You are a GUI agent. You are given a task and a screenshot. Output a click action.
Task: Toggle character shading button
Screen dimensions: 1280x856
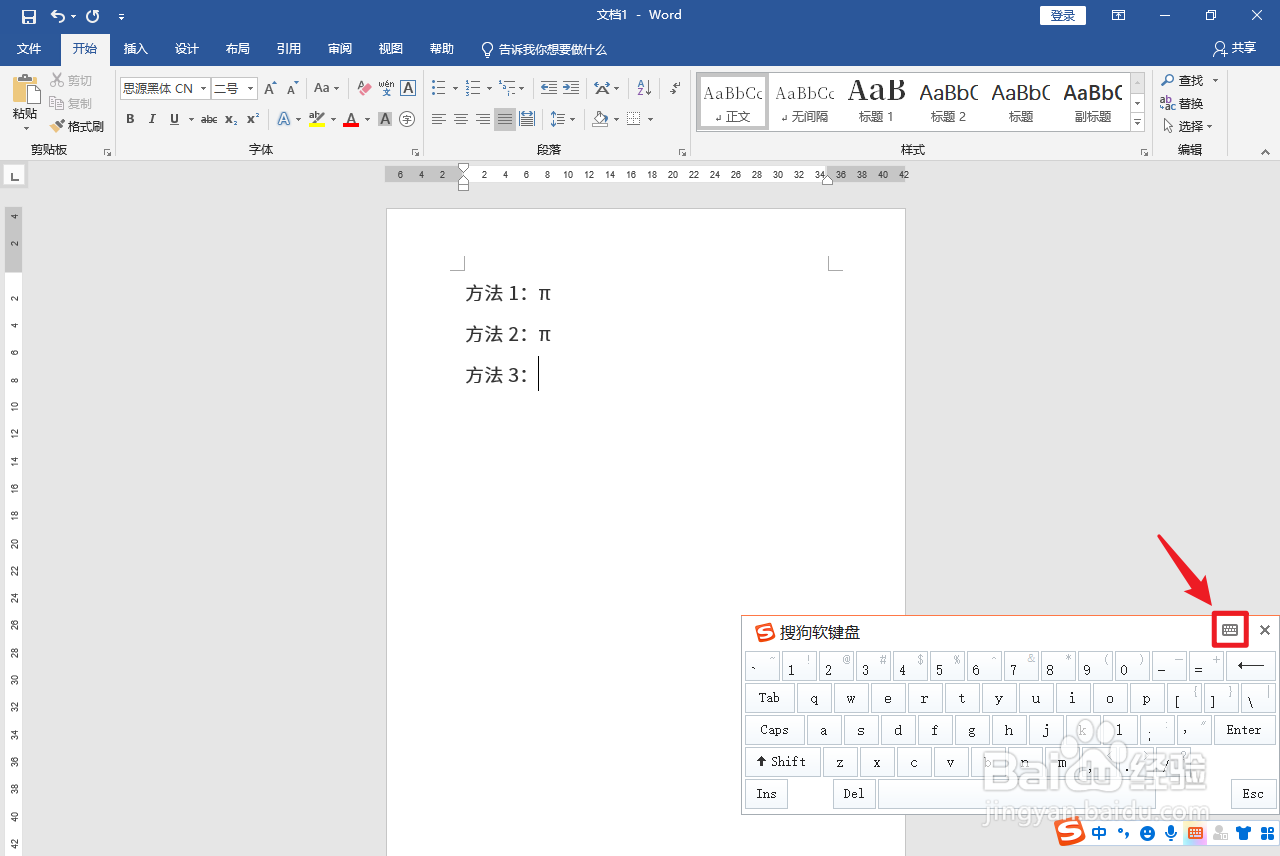385,119
